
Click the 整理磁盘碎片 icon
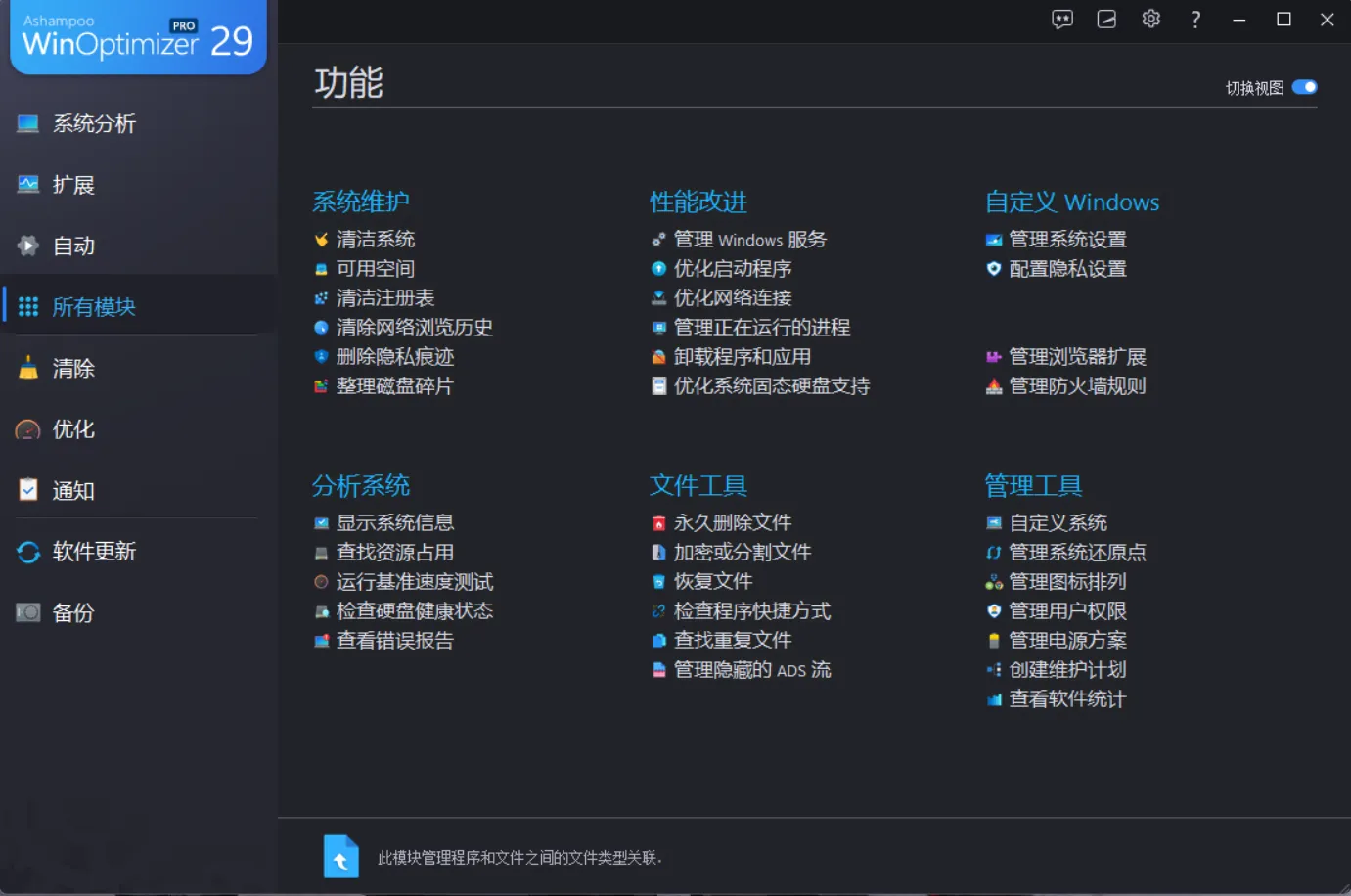(x=321, y=386)
